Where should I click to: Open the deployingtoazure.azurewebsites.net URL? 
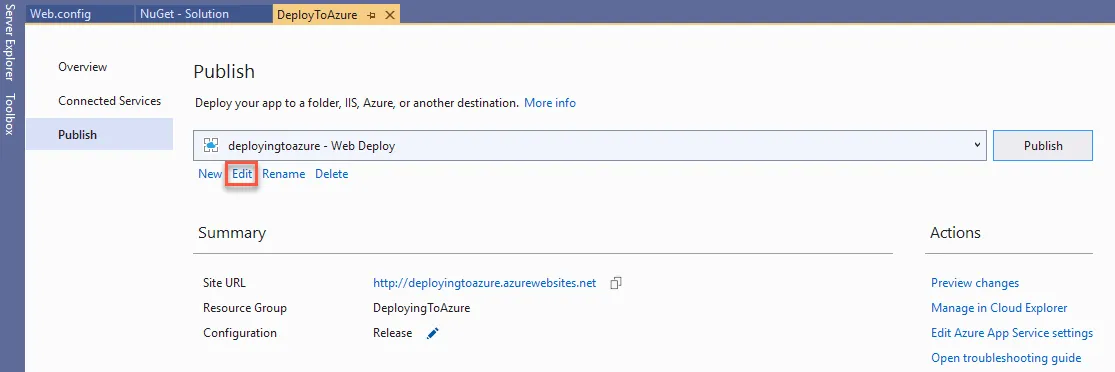[484, 283]
